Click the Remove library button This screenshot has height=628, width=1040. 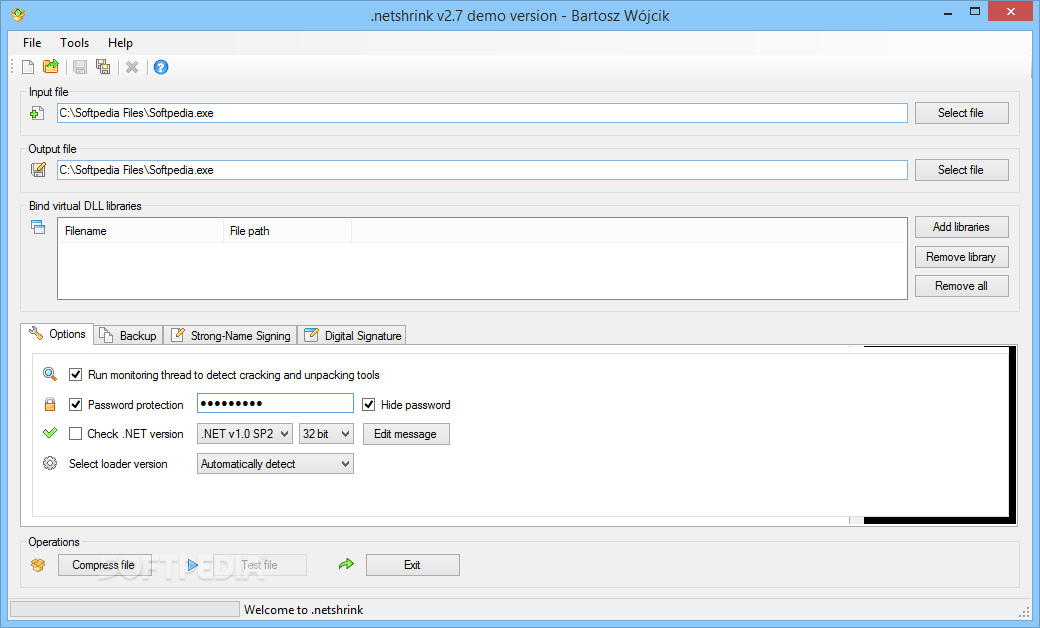(961, 257)
